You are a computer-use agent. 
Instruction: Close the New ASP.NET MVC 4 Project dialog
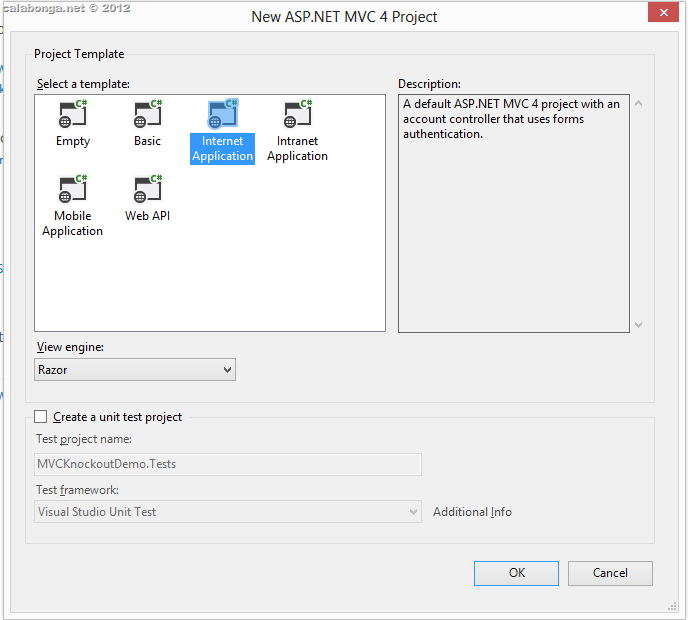tap(663, 12)
